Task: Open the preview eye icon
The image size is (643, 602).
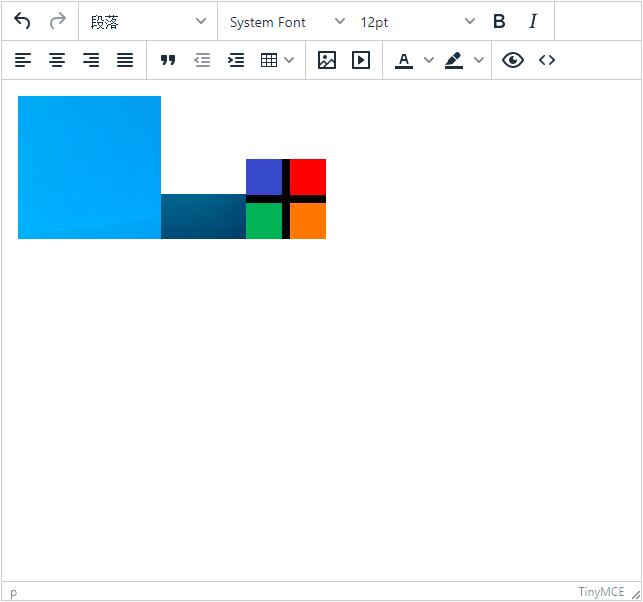Action: pyautogui.click(x=513, y=60)
